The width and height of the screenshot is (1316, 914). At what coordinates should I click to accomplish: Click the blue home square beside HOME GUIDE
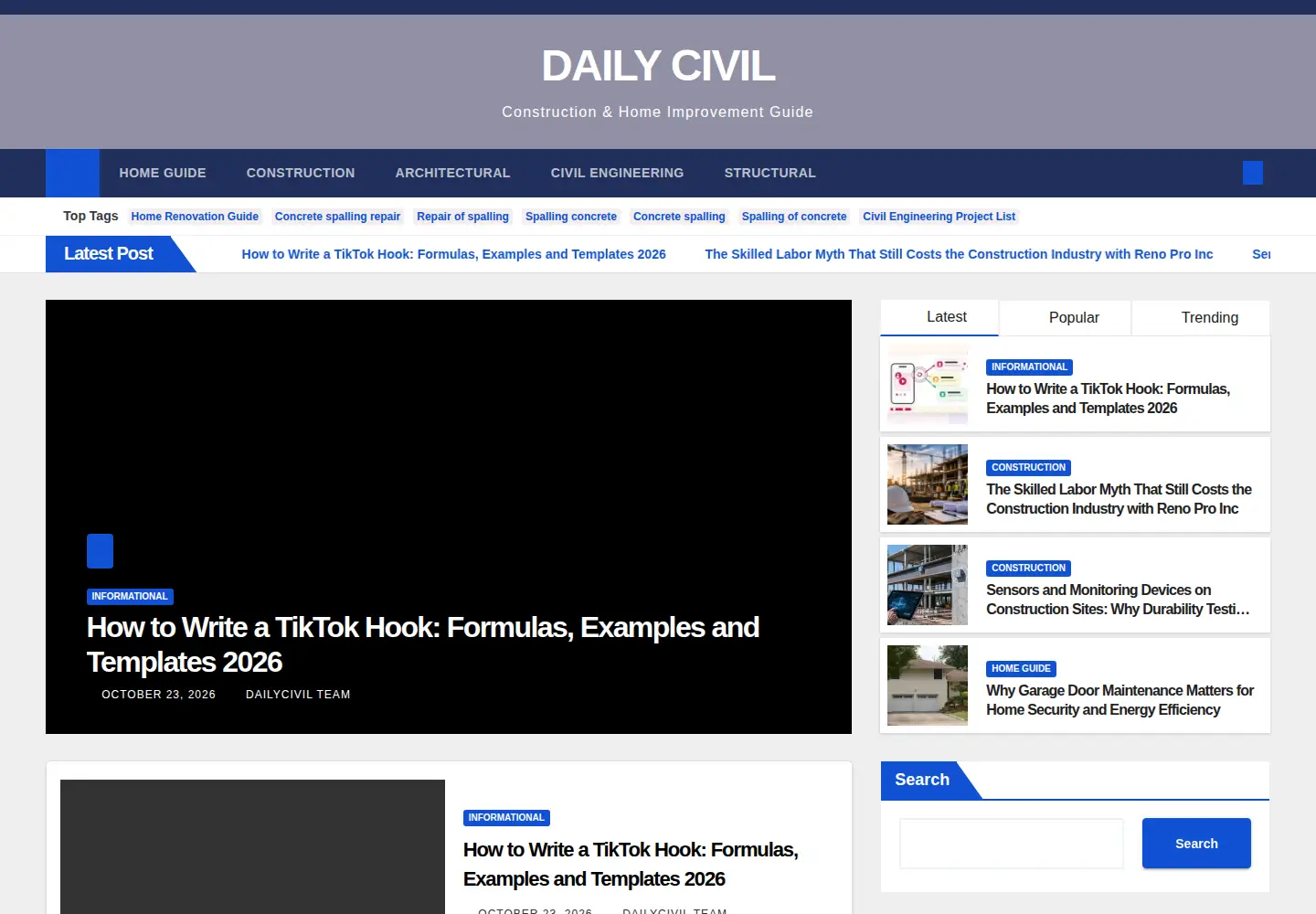72,173
